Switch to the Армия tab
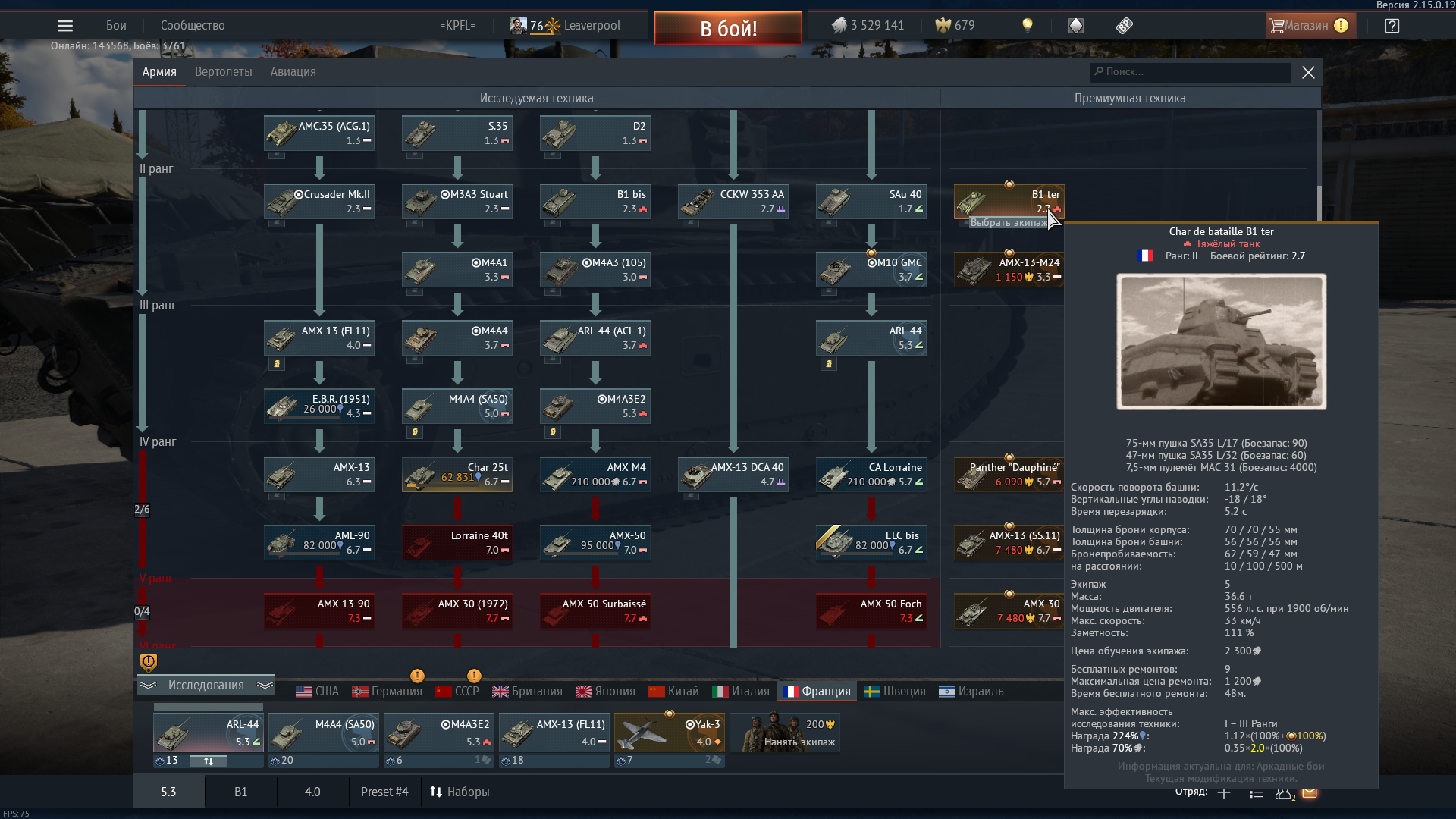The width and height of the screenshot is (1456, 819). tap(159, 71)
